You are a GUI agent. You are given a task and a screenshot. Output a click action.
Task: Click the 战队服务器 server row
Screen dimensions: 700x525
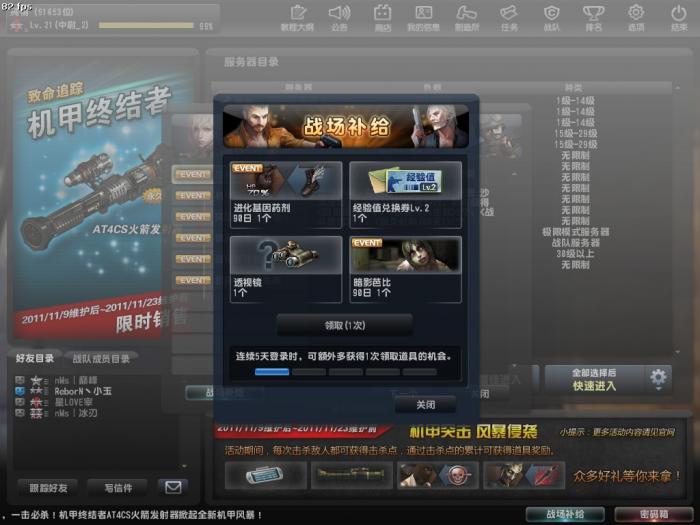coord(575,243)
